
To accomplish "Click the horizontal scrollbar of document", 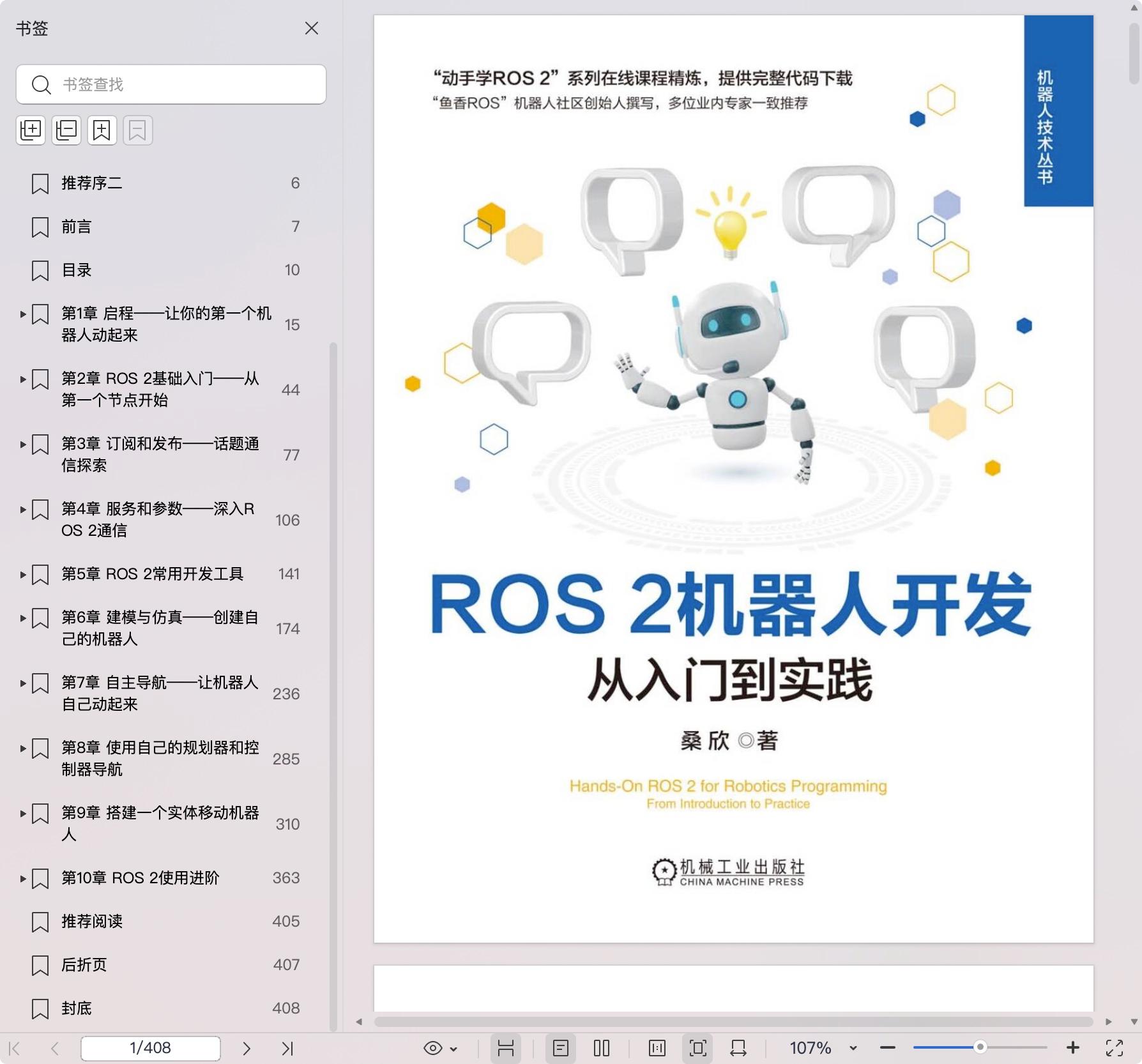I will coord(733,1021).
